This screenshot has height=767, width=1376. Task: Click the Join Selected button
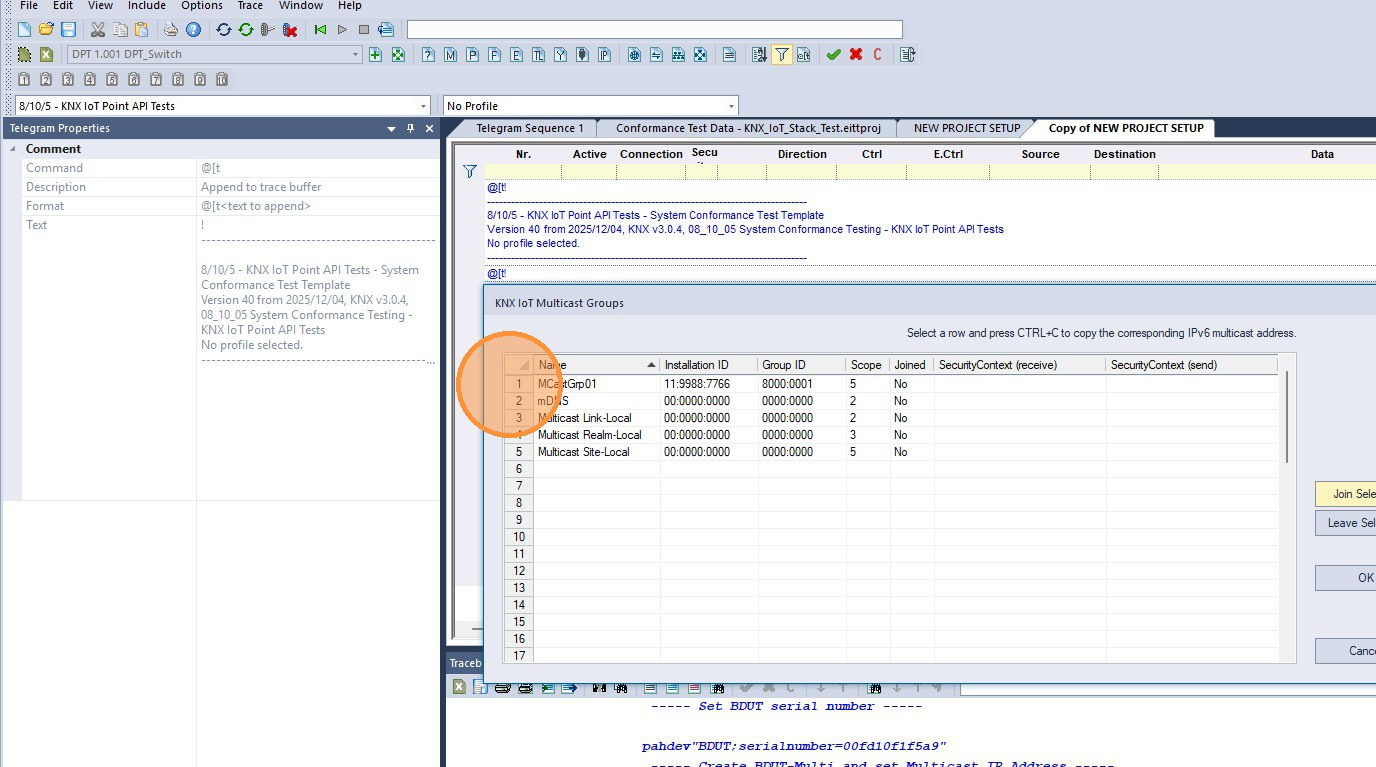tap(1346, 494)
